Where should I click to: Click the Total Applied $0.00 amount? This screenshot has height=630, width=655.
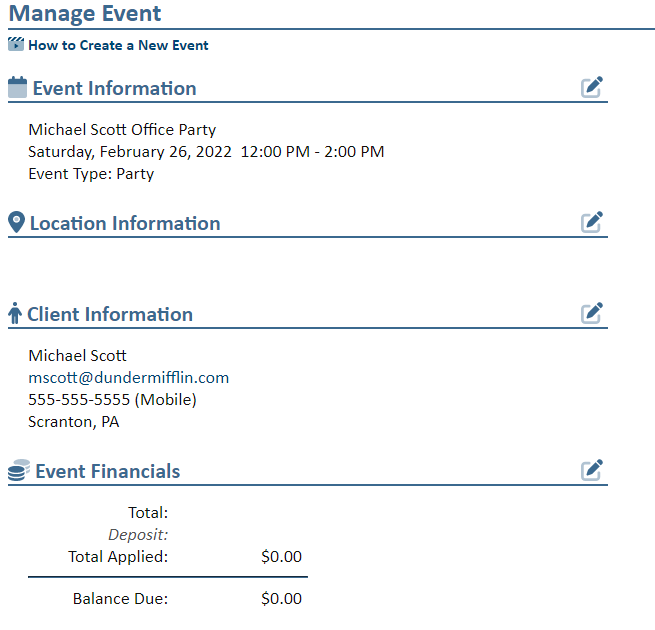[281, 557]
